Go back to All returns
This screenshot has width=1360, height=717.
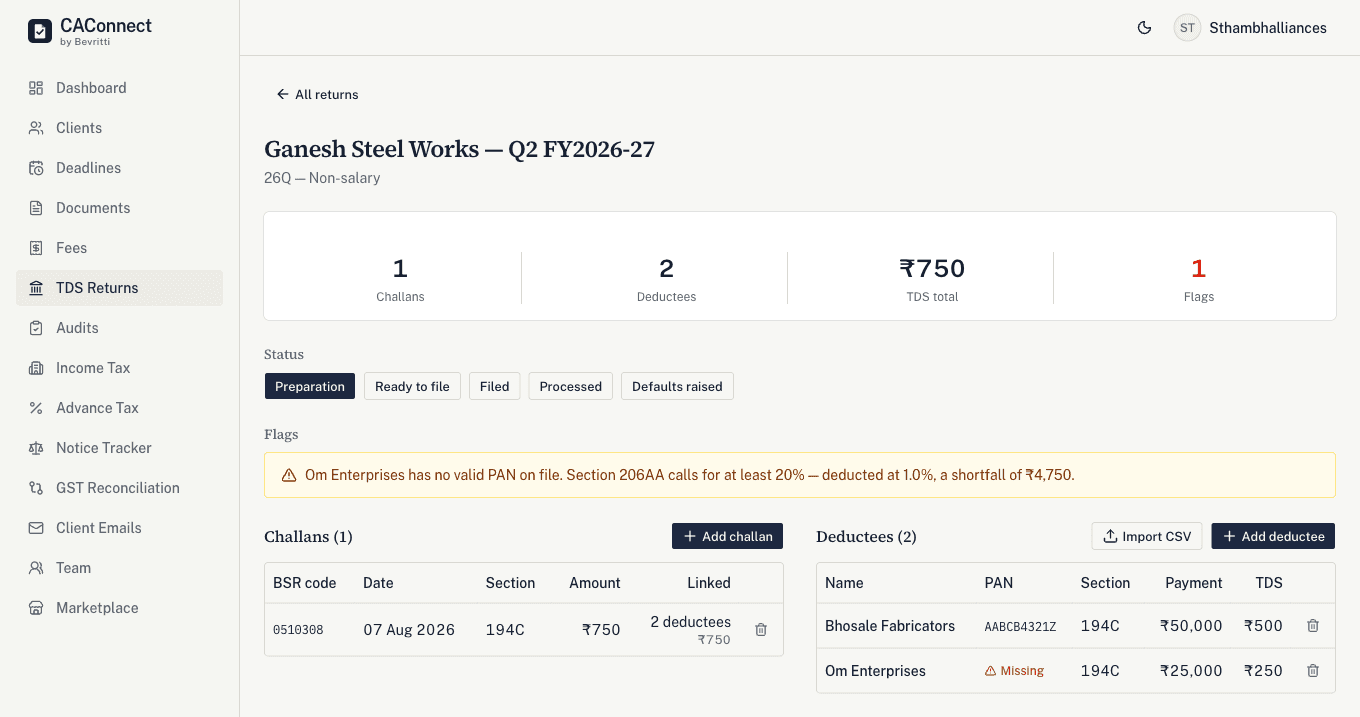317,94
